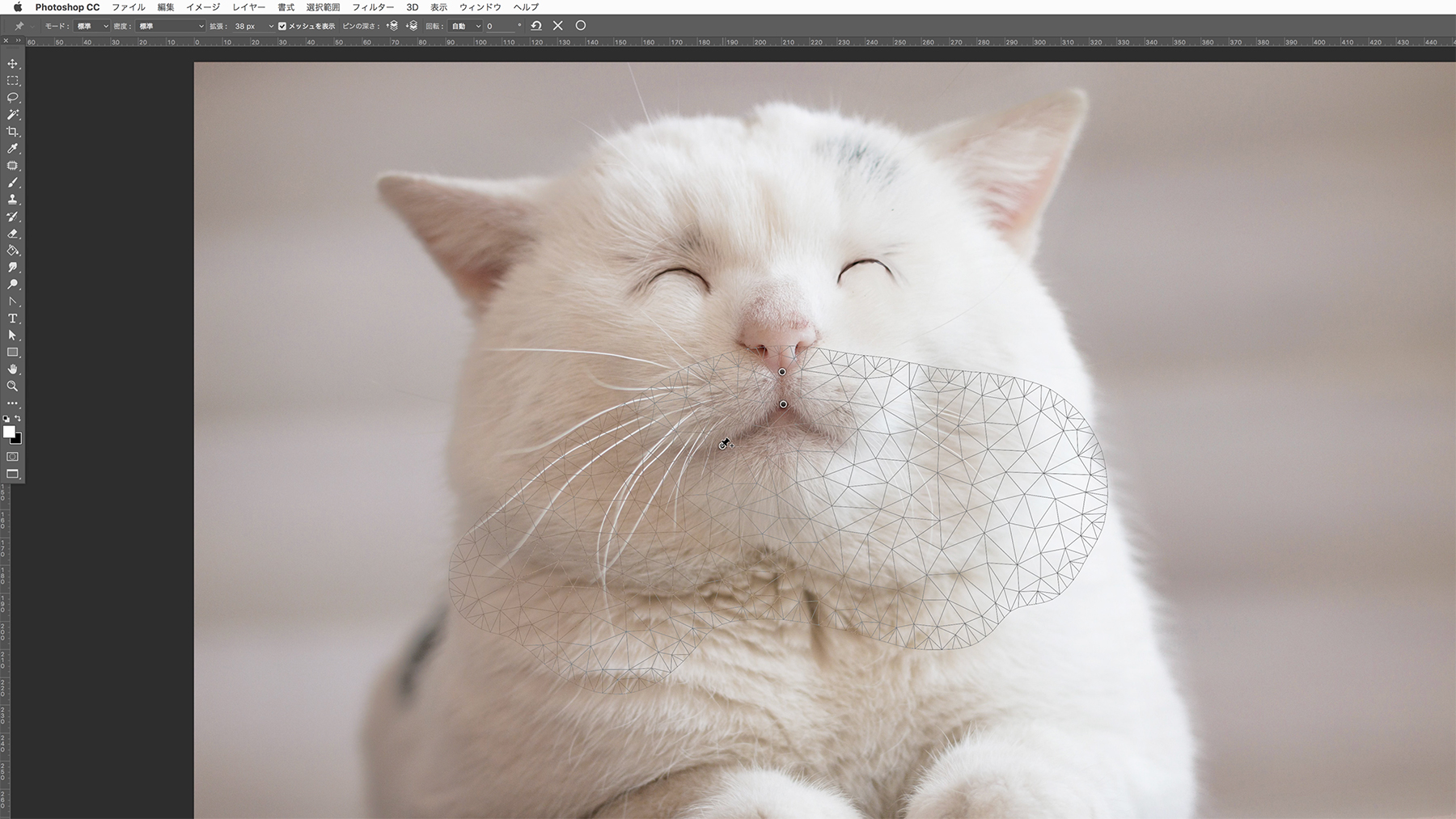
Task: Toggle Quick Mask mode
Action: pos(12,457)
